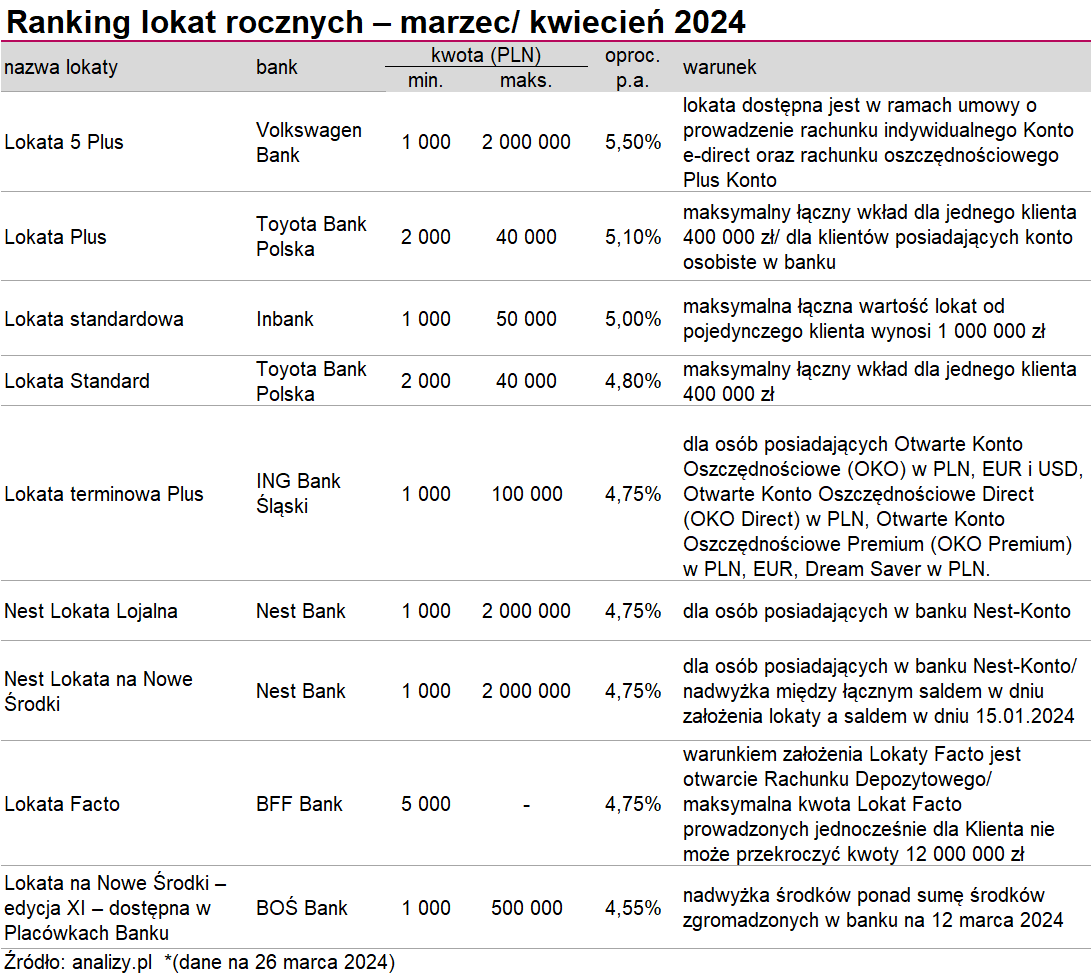
Task: Click the title 'Ranking lokat rocznych – marzec/ kwiecień 2024'
Action: 376,22
